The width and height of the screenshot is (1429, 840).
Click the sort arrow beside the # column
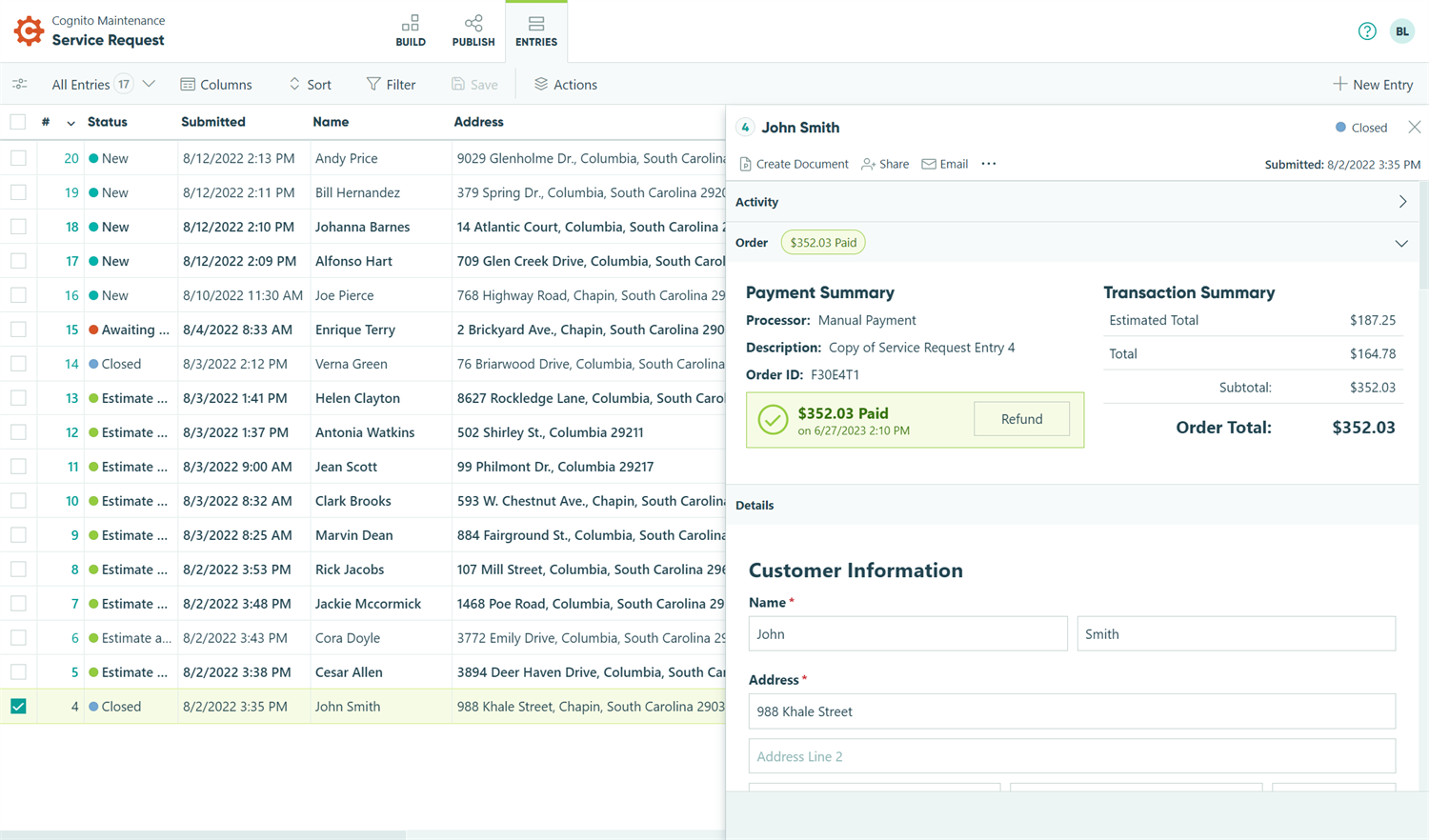(x=70, y=123)
